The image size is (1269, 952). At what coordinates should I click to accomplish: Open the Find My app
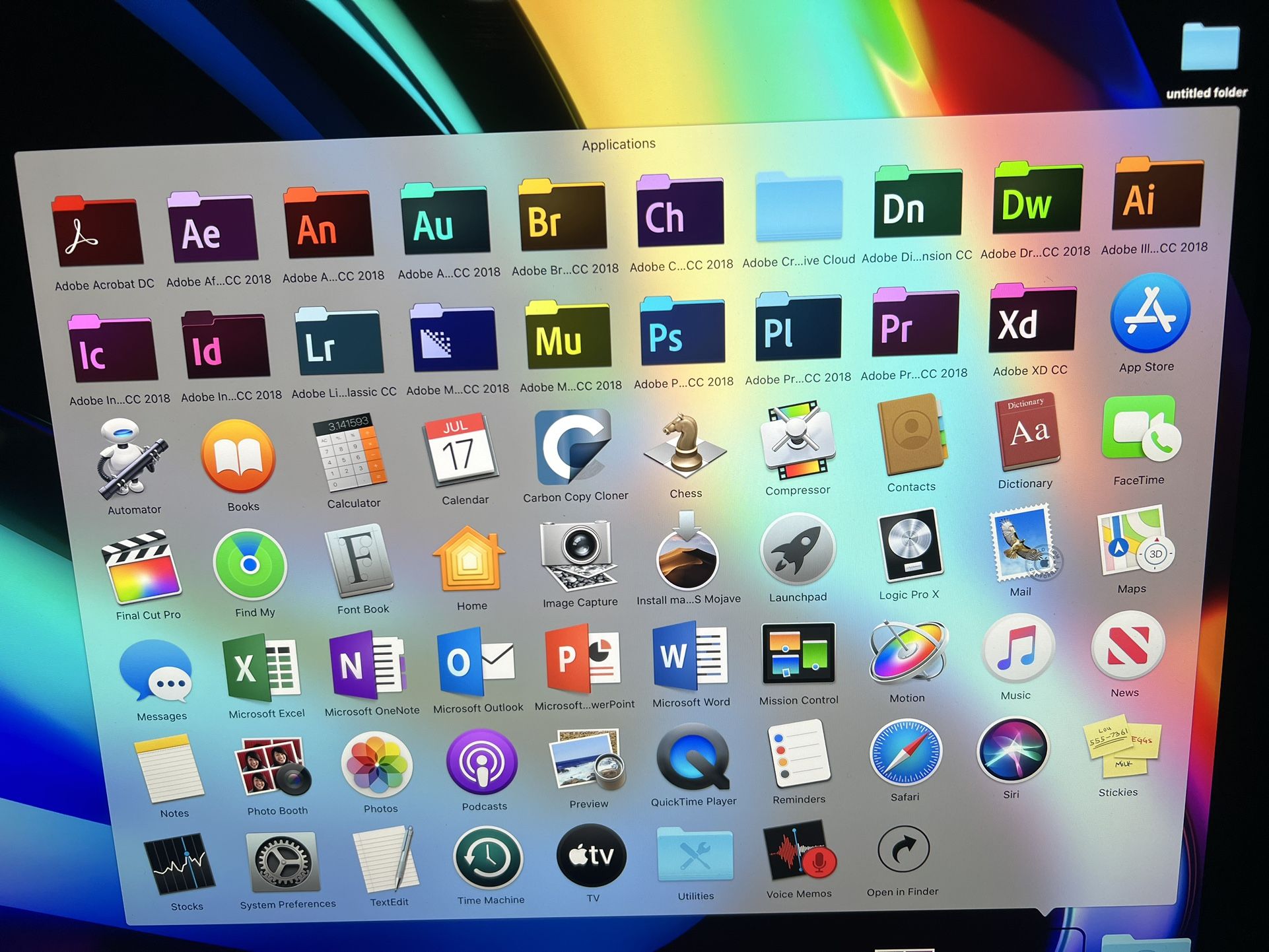pos(250,564)
